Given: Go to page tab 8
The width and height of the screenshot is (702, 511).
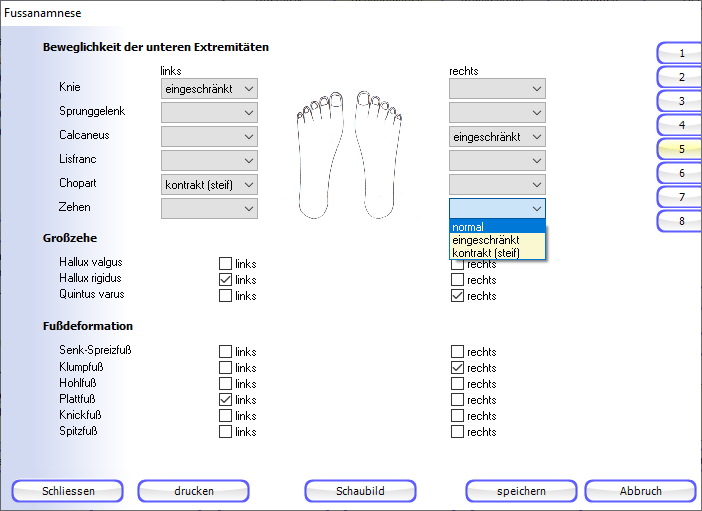Looking at the screenshot, I should pyautogui.click(x=681, y=221).
